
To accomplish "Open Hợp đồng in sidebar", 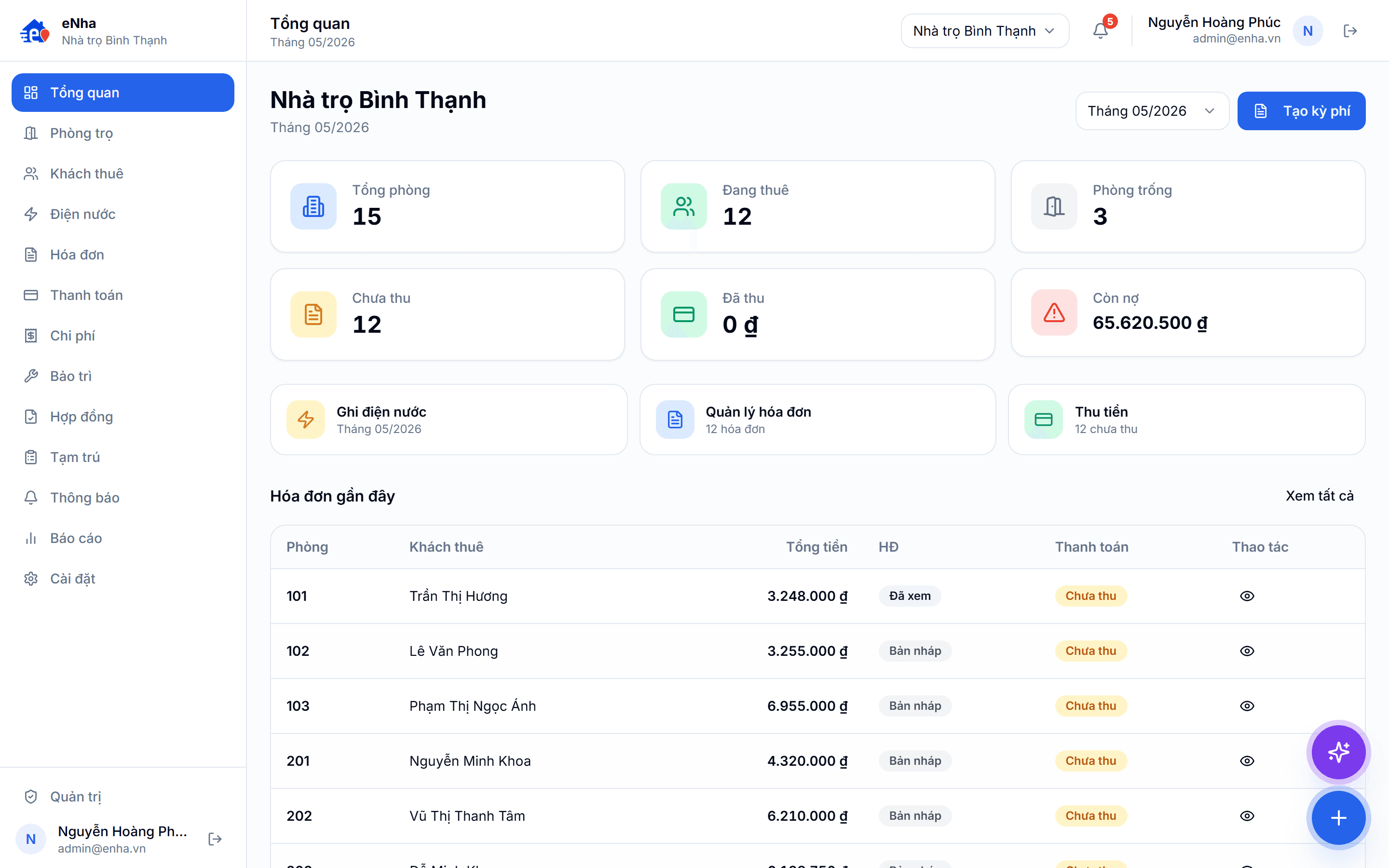I will click(x=123, y=417).
